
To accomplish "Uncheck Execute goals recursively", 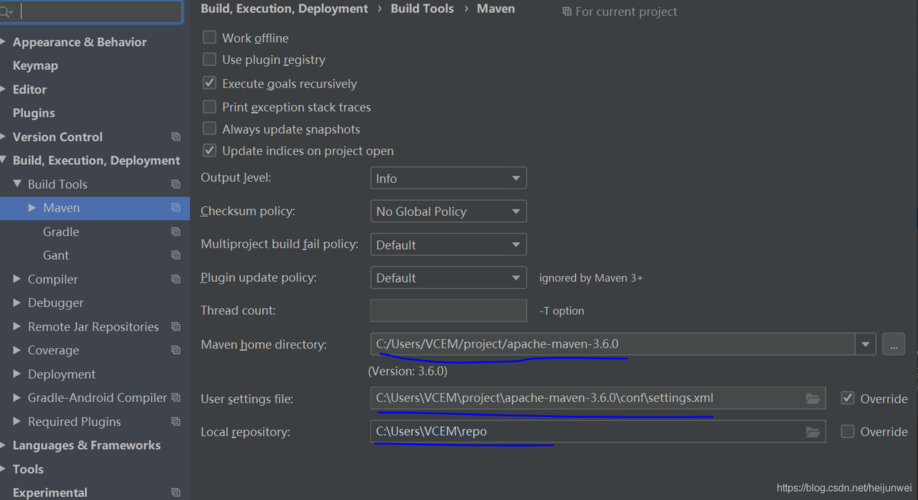I will pos(210,84).
